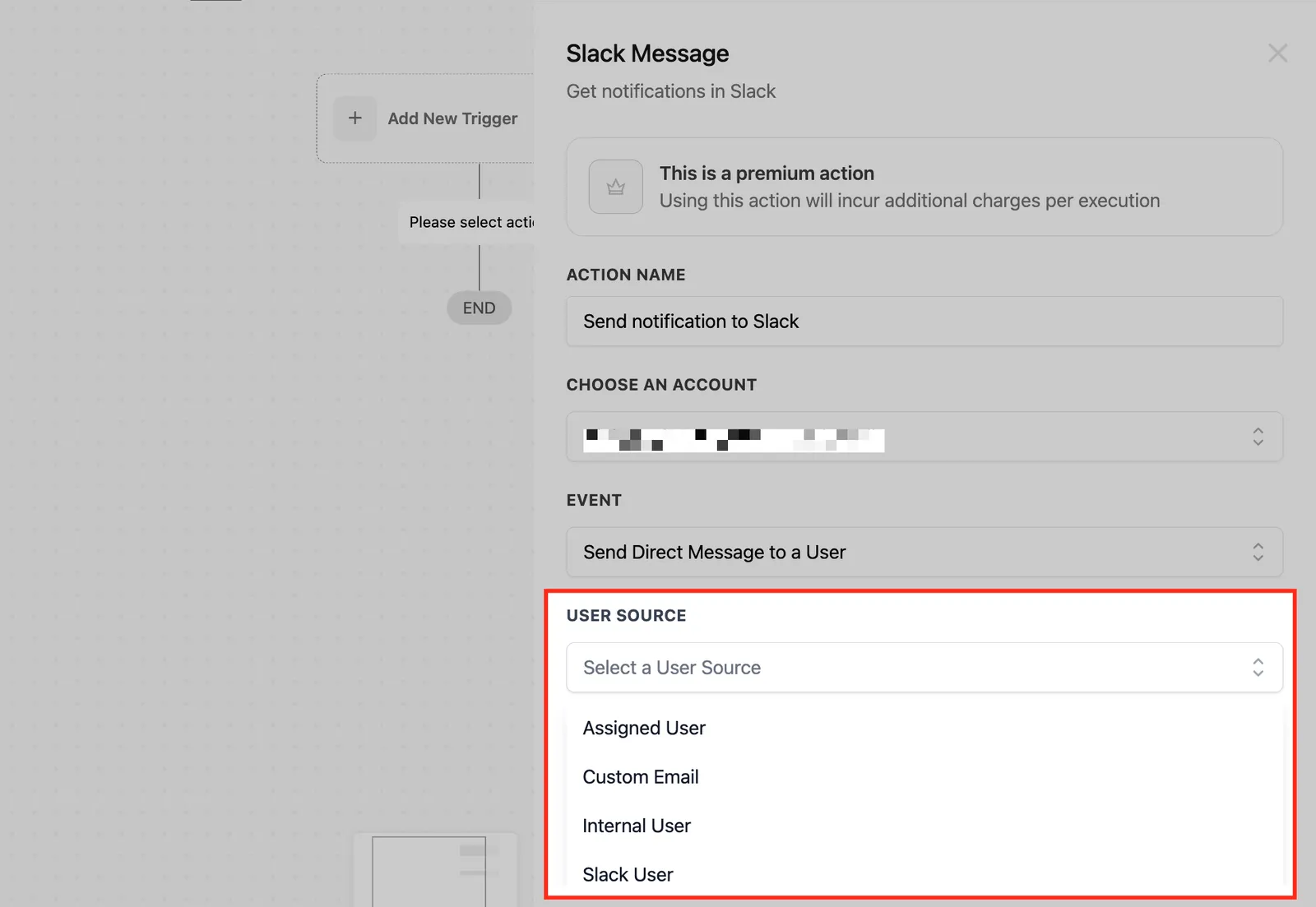The width and height of the screenshot is (1316, 907).
Task: Click the Select a User Source dropdown
Action: (924, 667)
